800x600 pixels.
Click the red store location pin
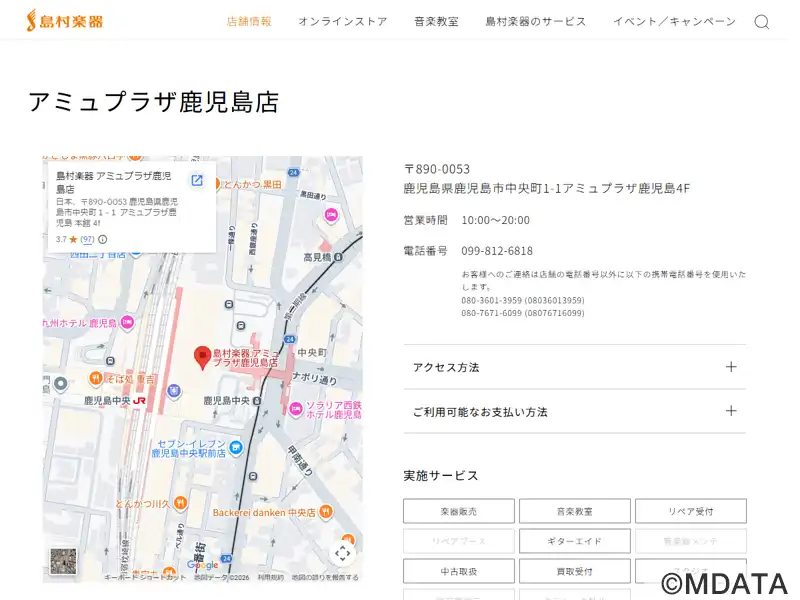coord(201,356)
